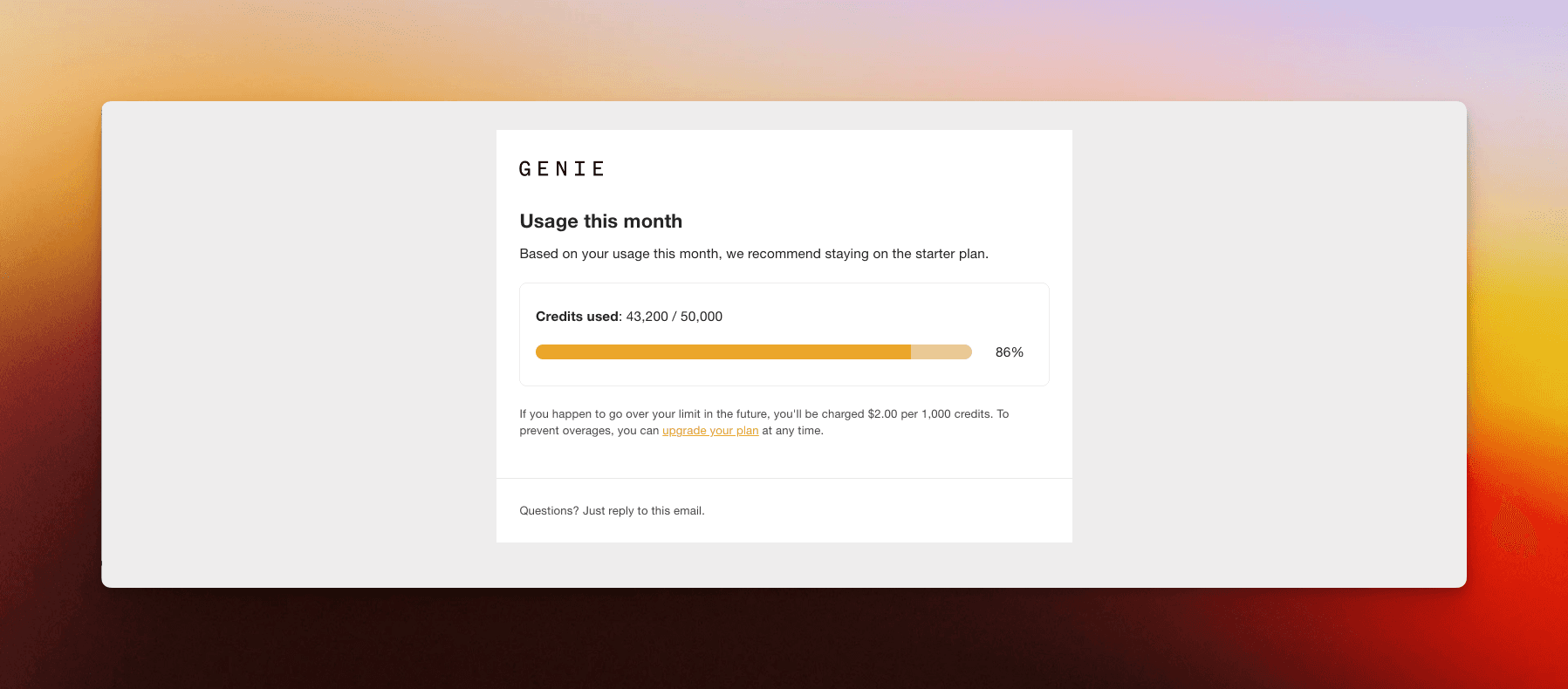The image size is (1568, 689).
Task: Click the 86% usage label
Action: tap(1010, 352)
